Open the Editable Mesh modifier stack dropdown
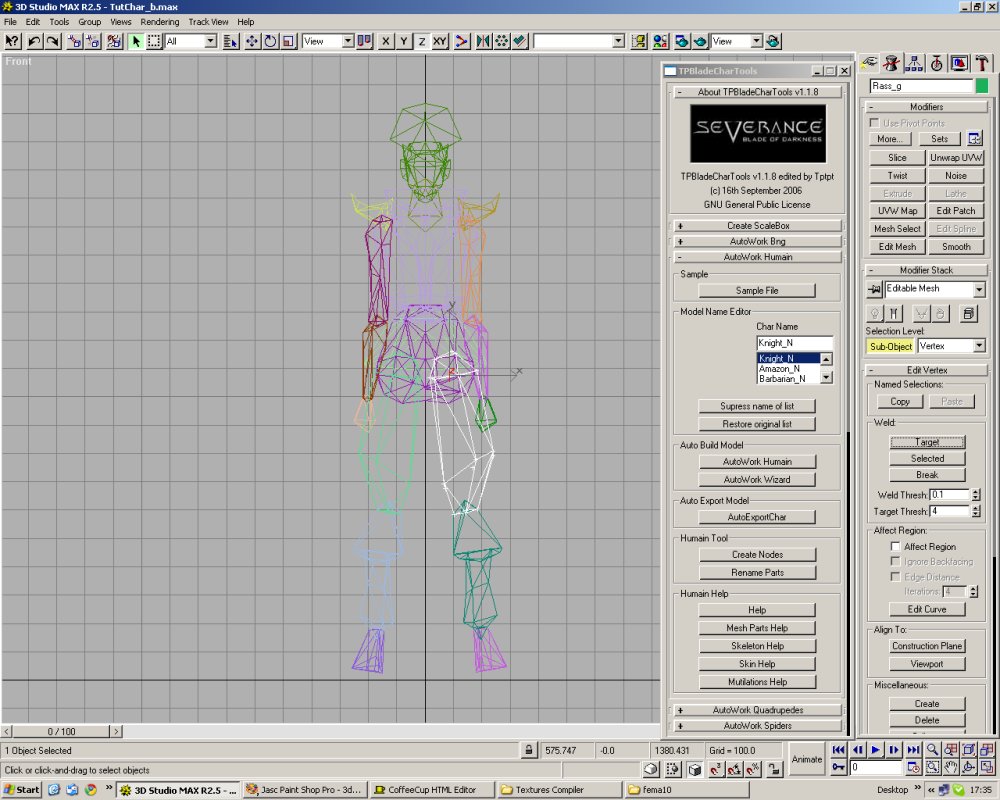Viewport: 1000px width, 800px height. [935, 289]
